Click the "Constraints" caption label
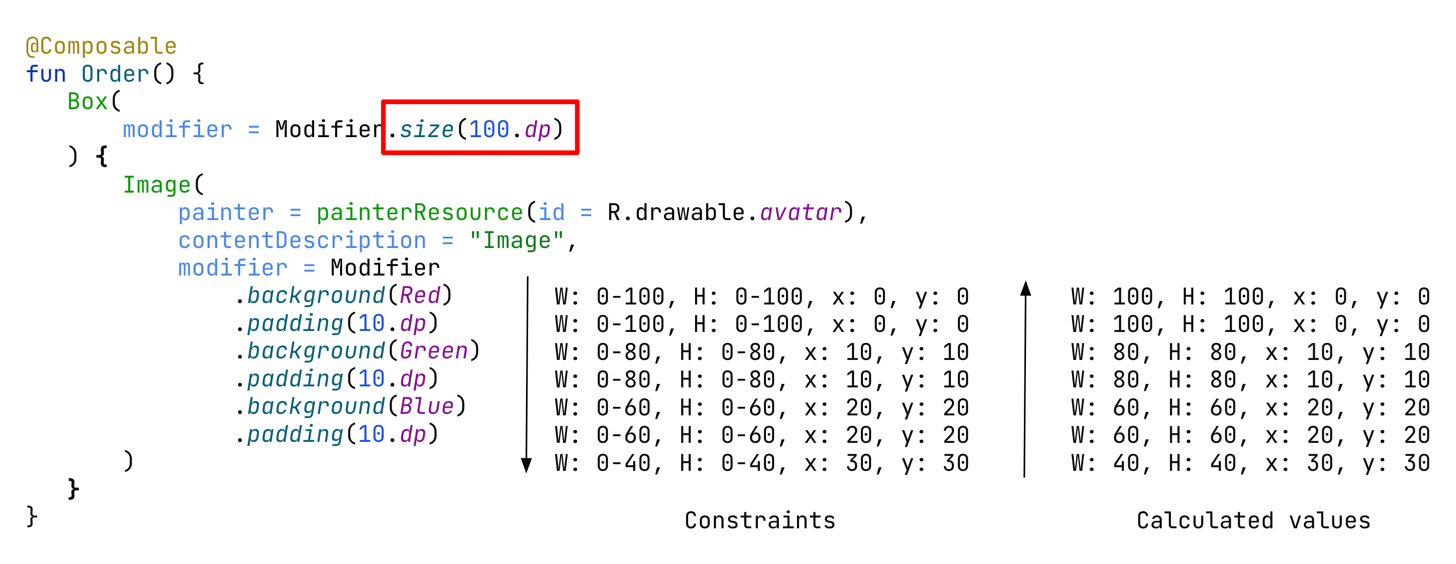 (760, 520)
